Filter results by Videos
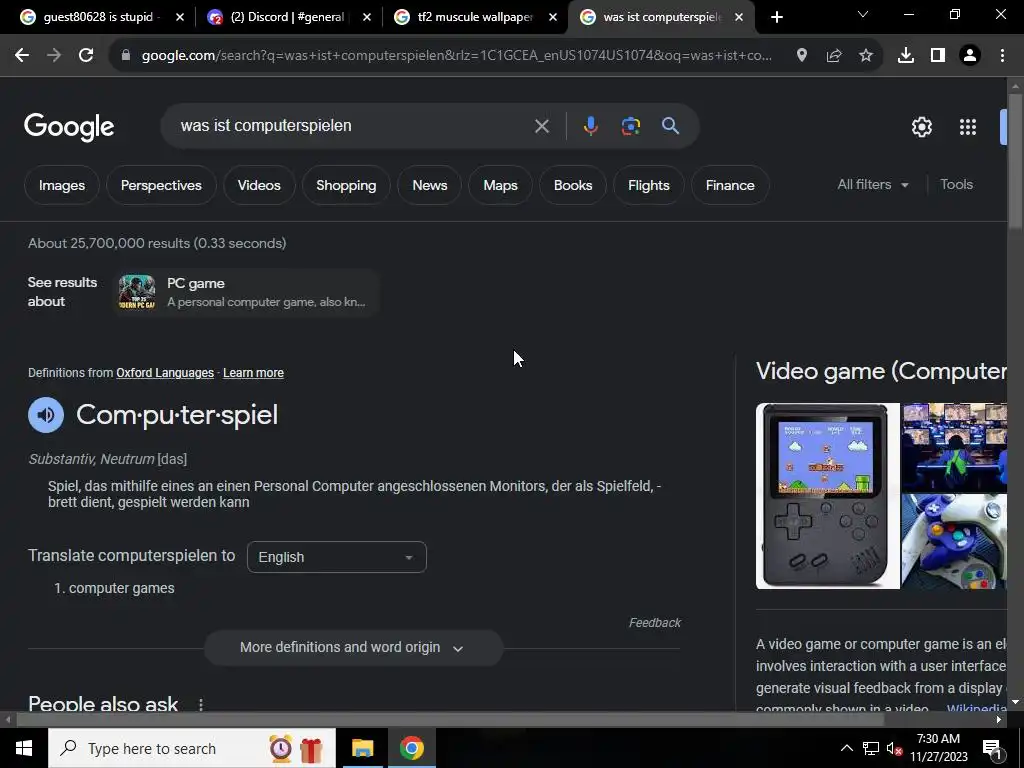This screenshot has height=768, width=1024. [x=259, y=185]
